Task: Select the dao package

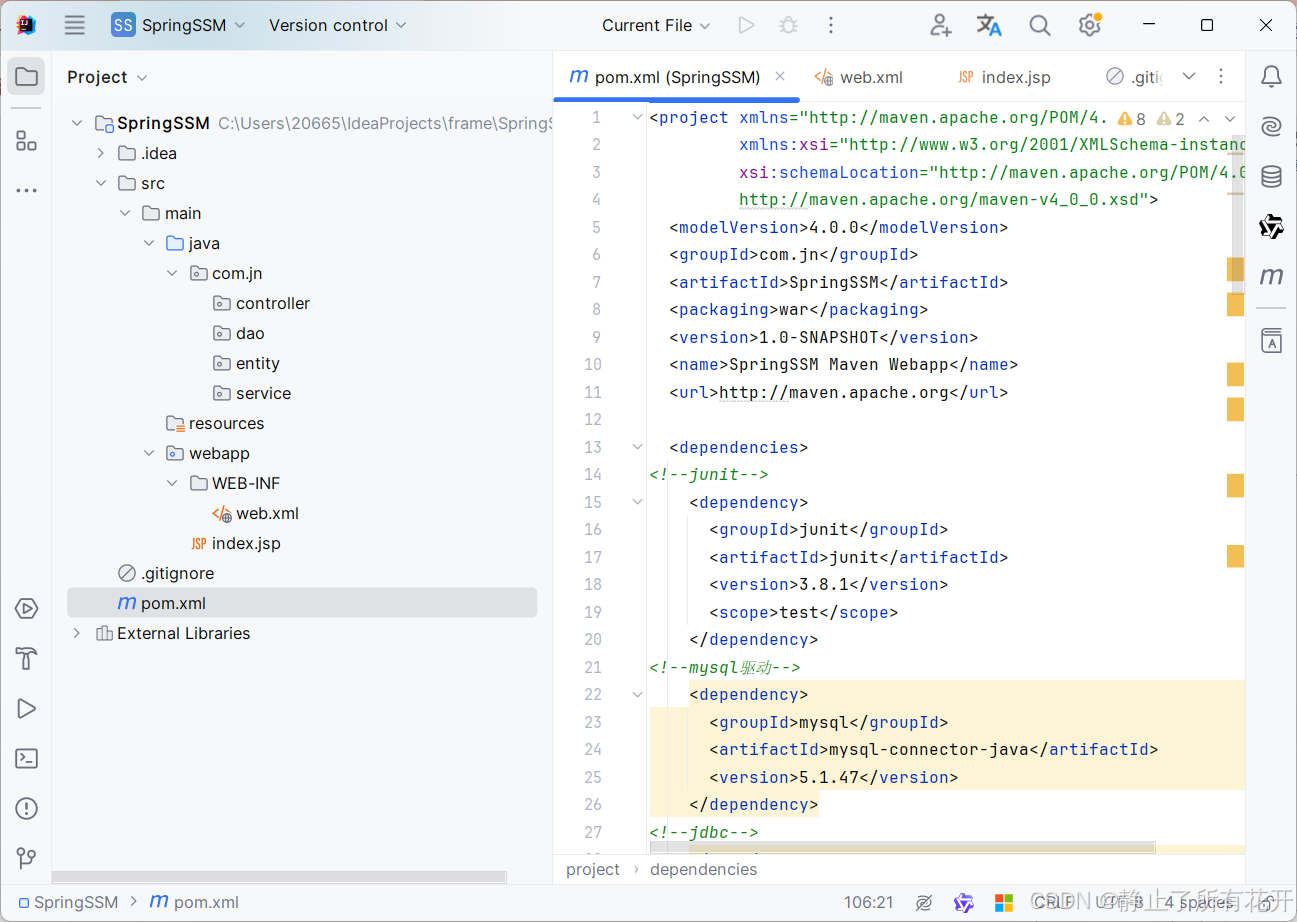Action: point(238,333)
